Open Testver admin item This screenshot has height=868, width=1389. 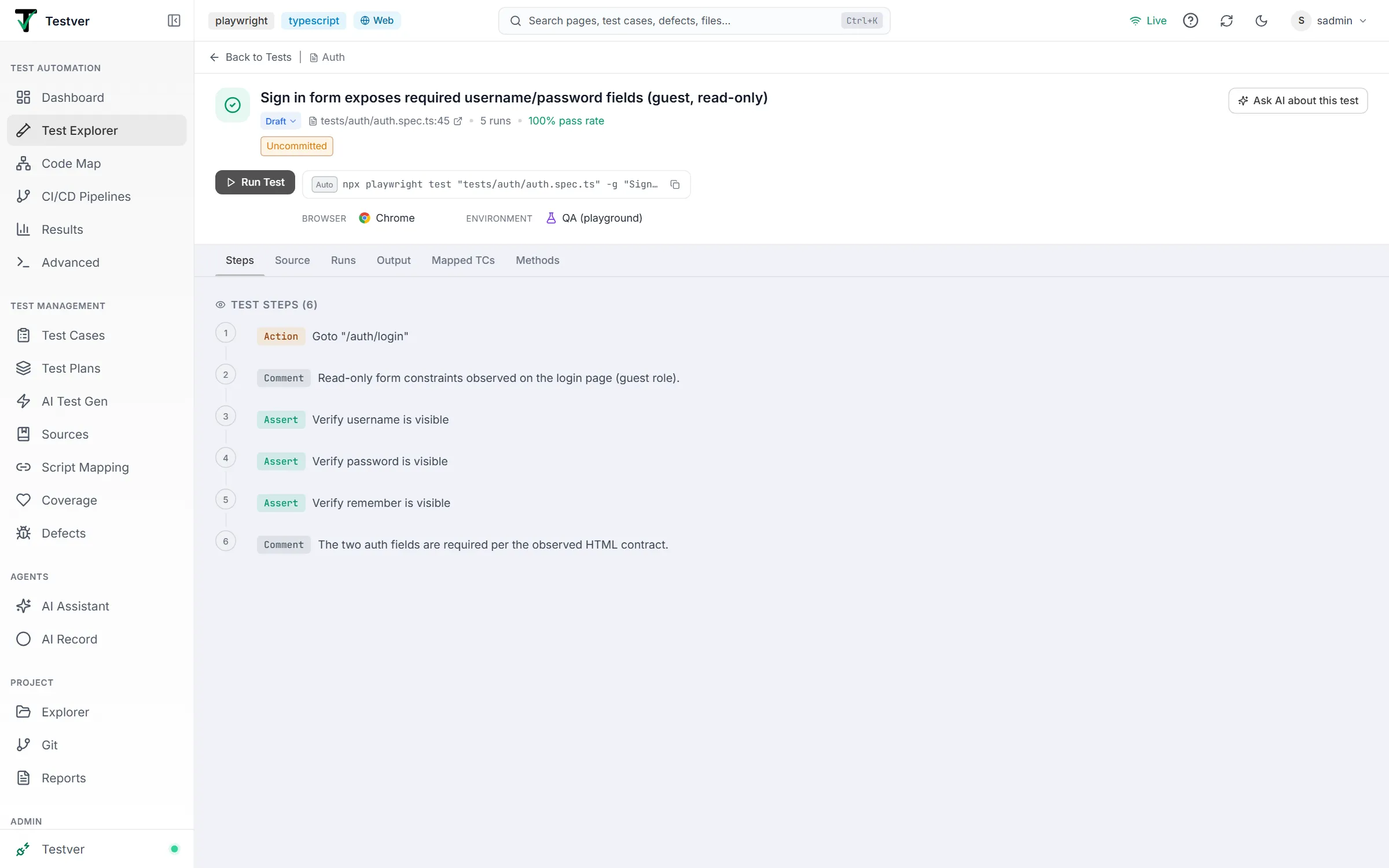[x=97, y=849]
